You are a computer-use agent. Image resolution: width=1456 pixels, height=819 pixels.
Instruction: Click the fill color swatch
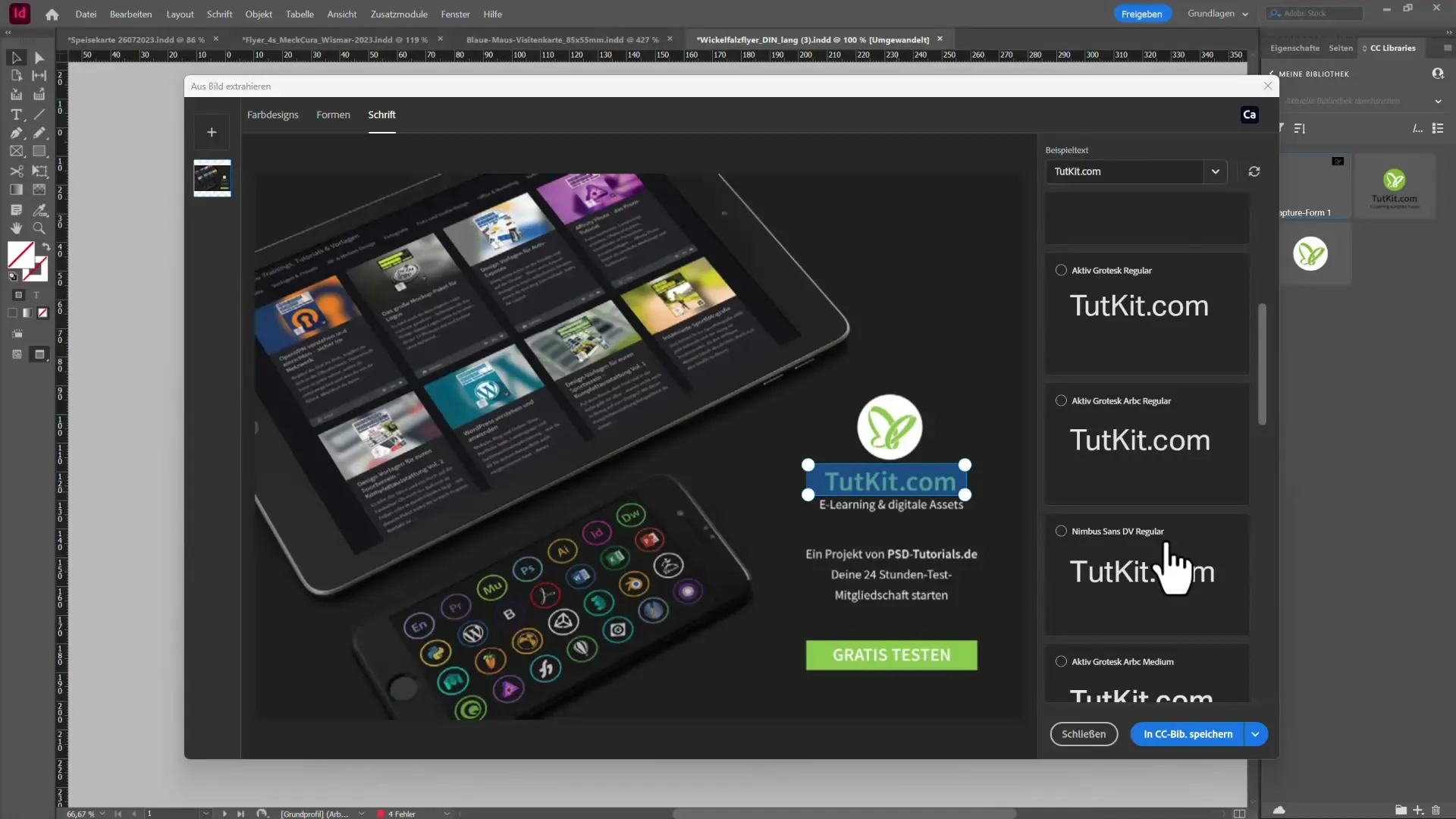[20, 255]
